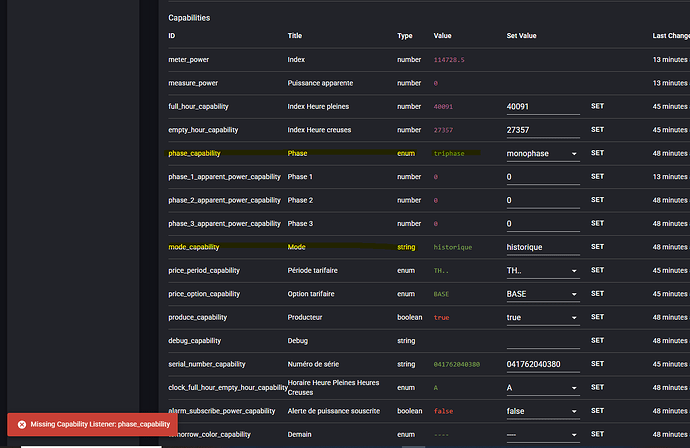Click SET for tomorrow_color_capability
The width and height of the screenshot is (690, 448).
tap(597, 434)
